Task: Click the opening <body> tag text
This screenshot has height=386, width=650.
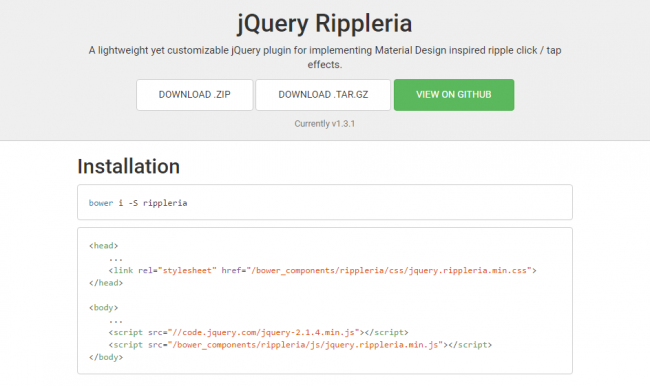Action: (x=103, y=307)
